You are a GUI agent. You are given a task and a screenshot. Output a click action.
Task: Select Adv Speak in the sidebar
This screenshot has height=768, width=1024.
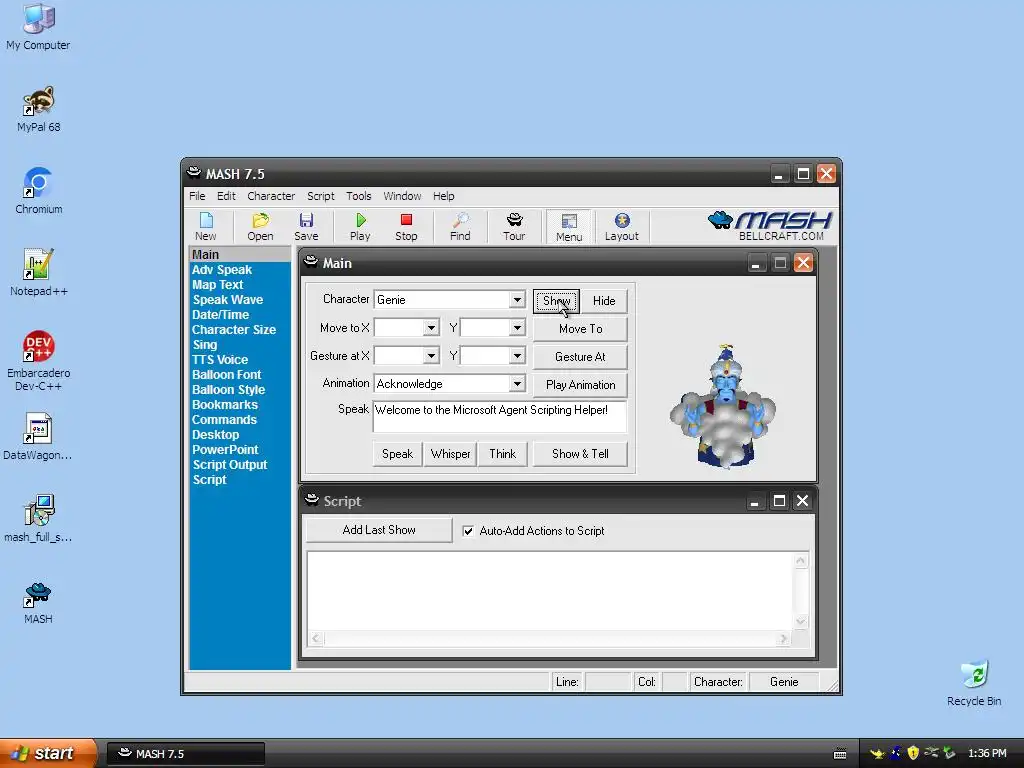tap(222, 270)
